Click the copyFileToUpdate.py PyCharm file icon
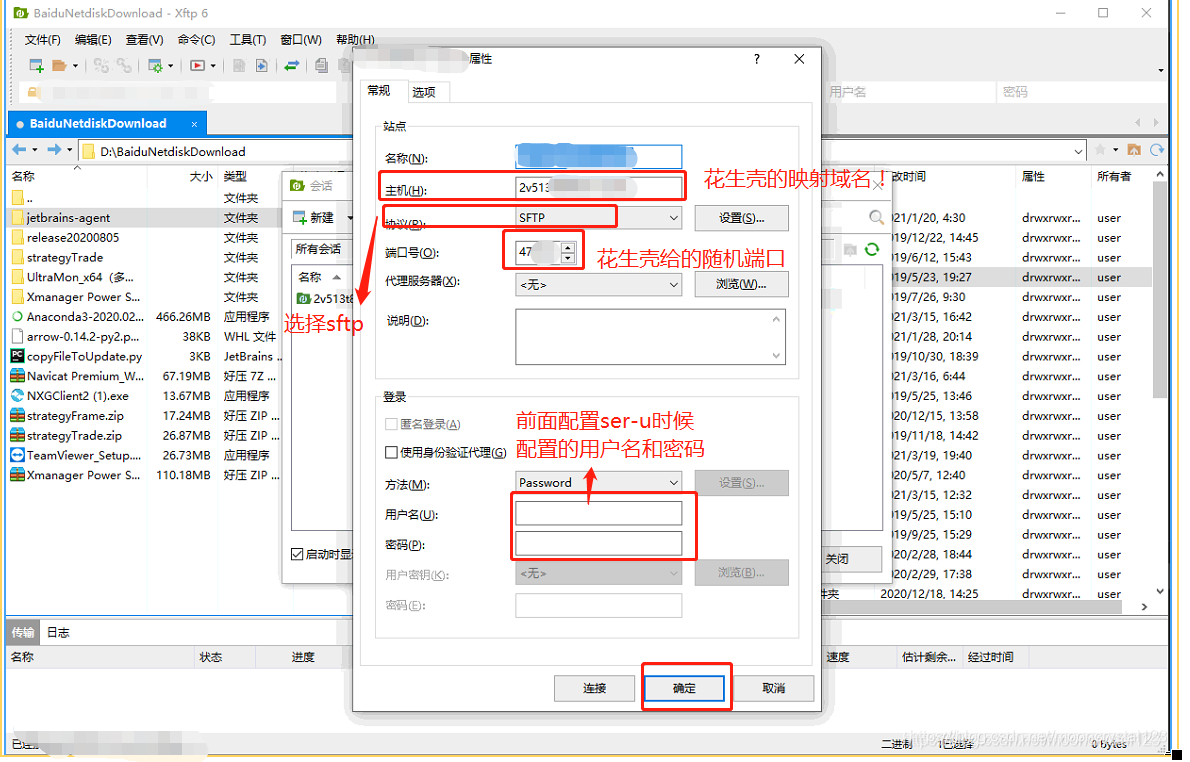This screenshot has height=762, width=1190. [17, 355]
